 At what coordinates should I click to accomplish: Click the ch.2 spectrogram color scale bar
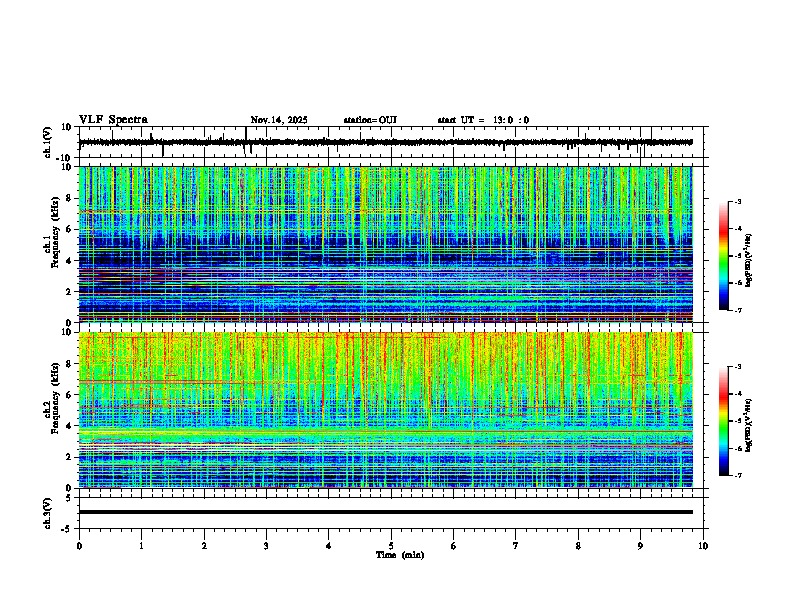pyautogui.click(x=723, y=421)
